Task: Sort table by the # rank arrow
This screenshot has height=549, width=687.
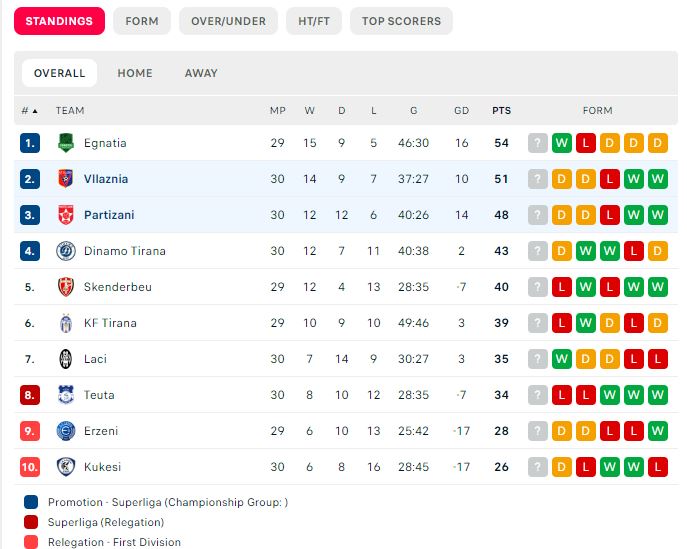Action: click(35, 111)
